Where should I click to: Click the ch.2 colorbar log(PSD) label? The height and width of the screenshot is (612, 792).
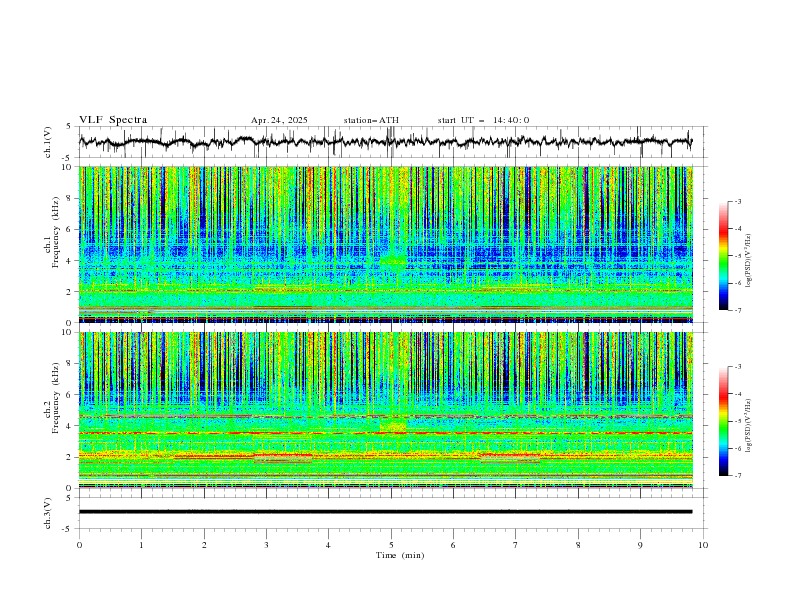(748, 426)
